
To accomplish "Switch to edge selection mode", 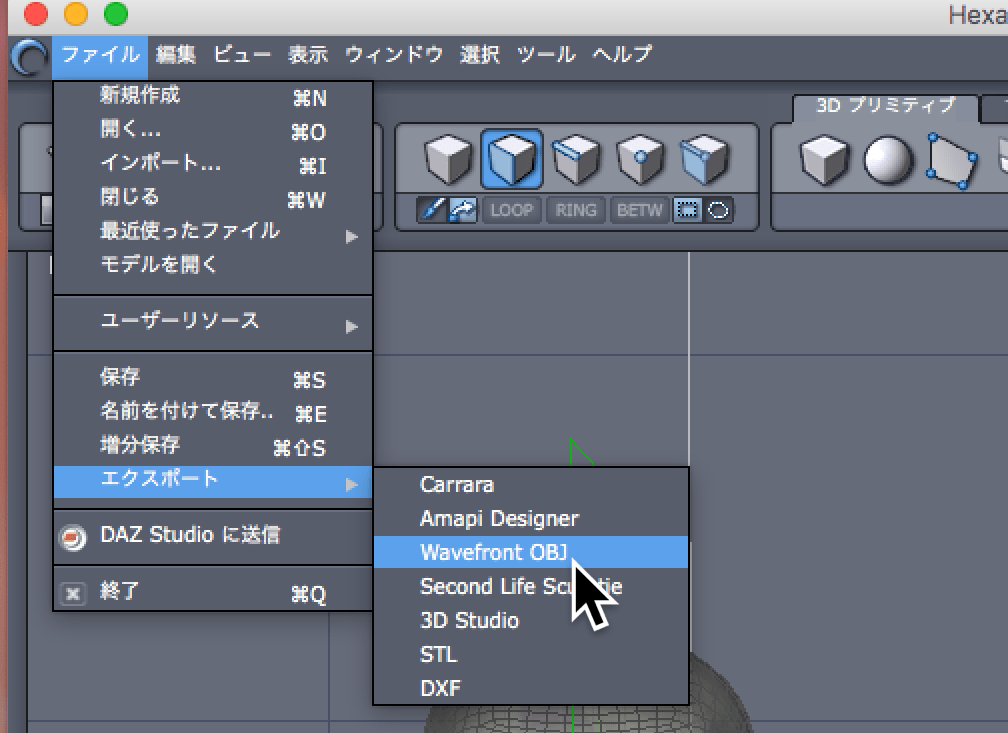I will coord(575,158).
